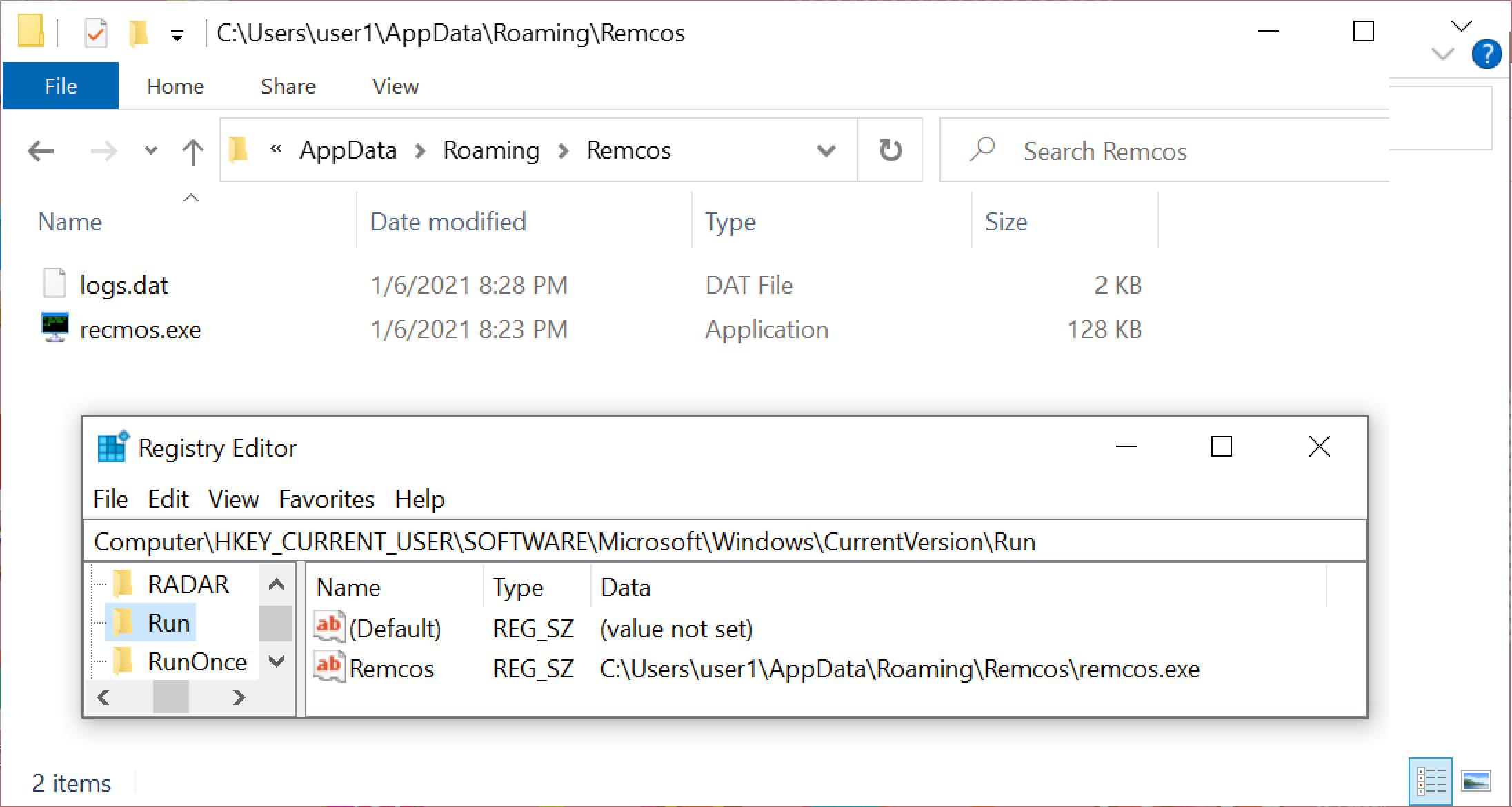Viewport: 1512px width, 807px height.
Task: Click the 2 items status text
Action: pyautogui.click(x=72, y=783)
